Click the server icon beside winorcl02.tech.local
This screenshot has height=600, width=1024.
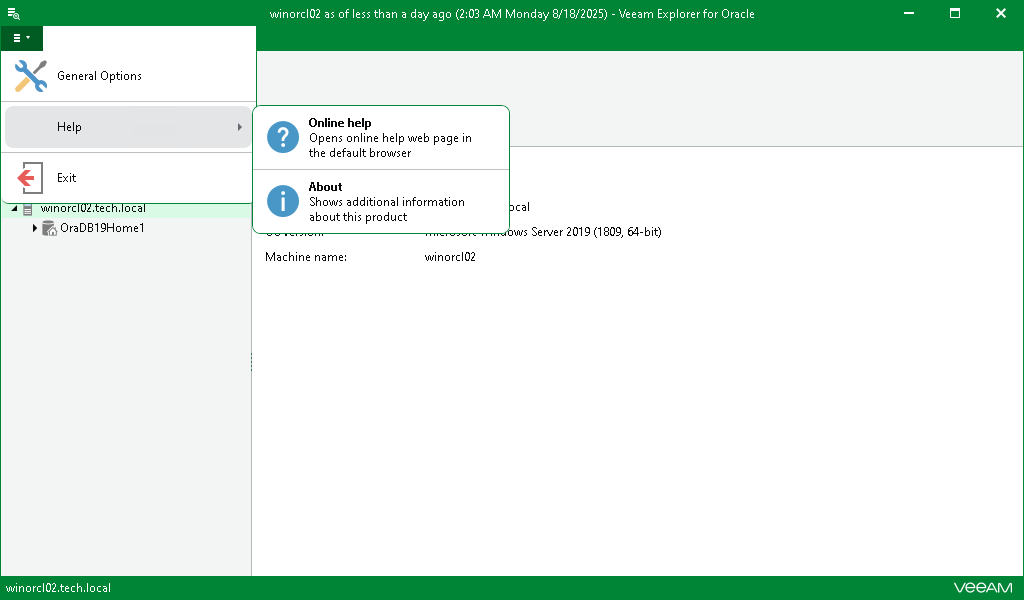pyautogui.click(x=28, y=208)
